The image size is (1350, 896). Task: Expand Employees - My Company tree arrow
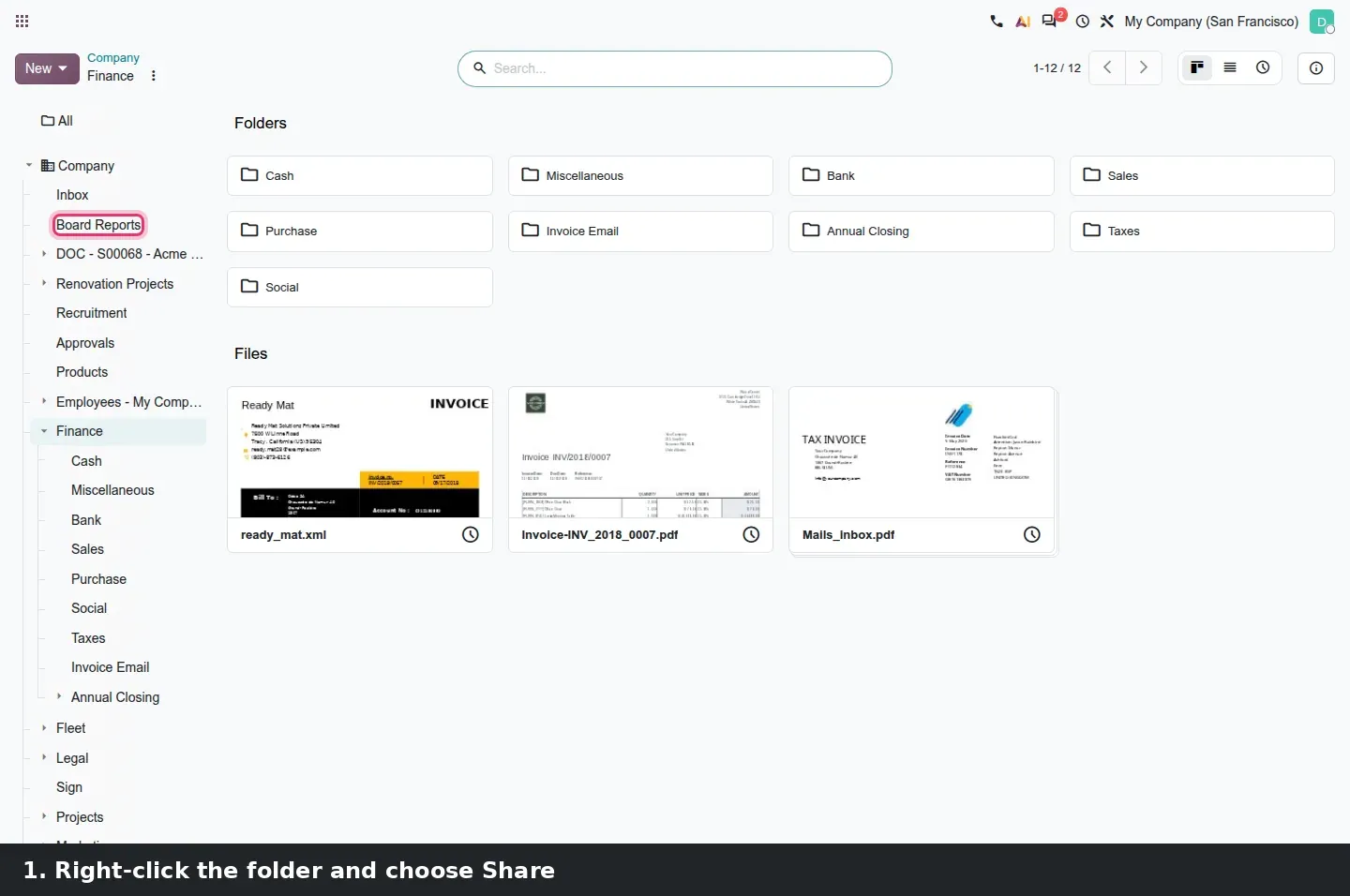pyautogui.click(x=44, y=400)
